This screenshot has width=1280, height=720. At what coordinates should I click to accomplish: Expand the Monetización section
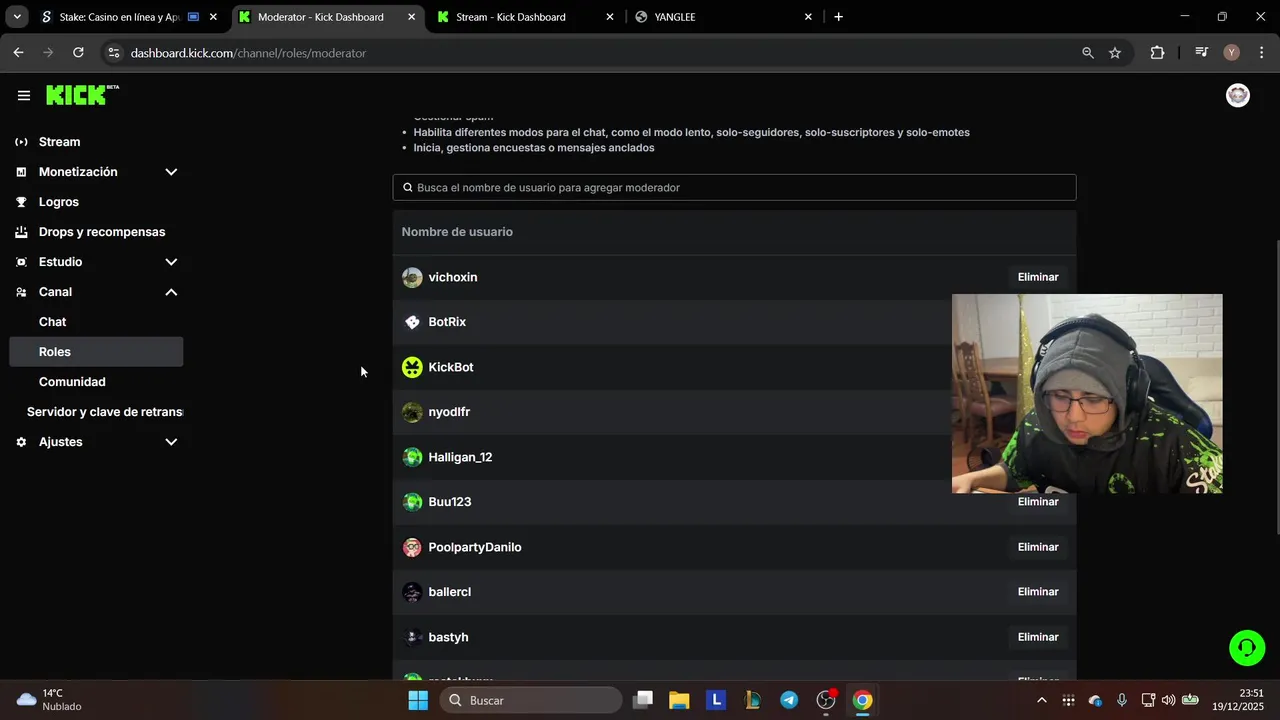coord(171,172)
